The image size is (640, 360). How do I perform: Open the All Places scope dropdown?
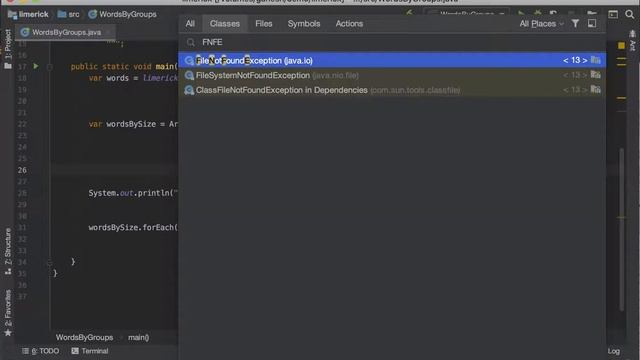[x=541, y=24]
